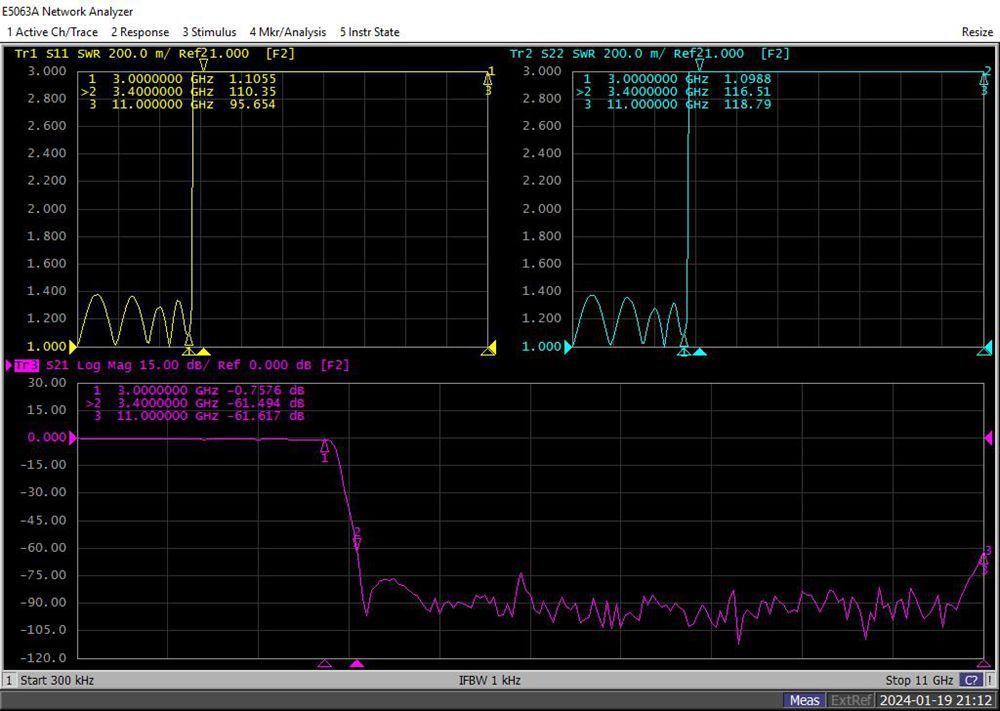Open the 4 Mkr/Analysis menu
The width and height of the screenshot is (1000, 711).
(x=288, y=32)
